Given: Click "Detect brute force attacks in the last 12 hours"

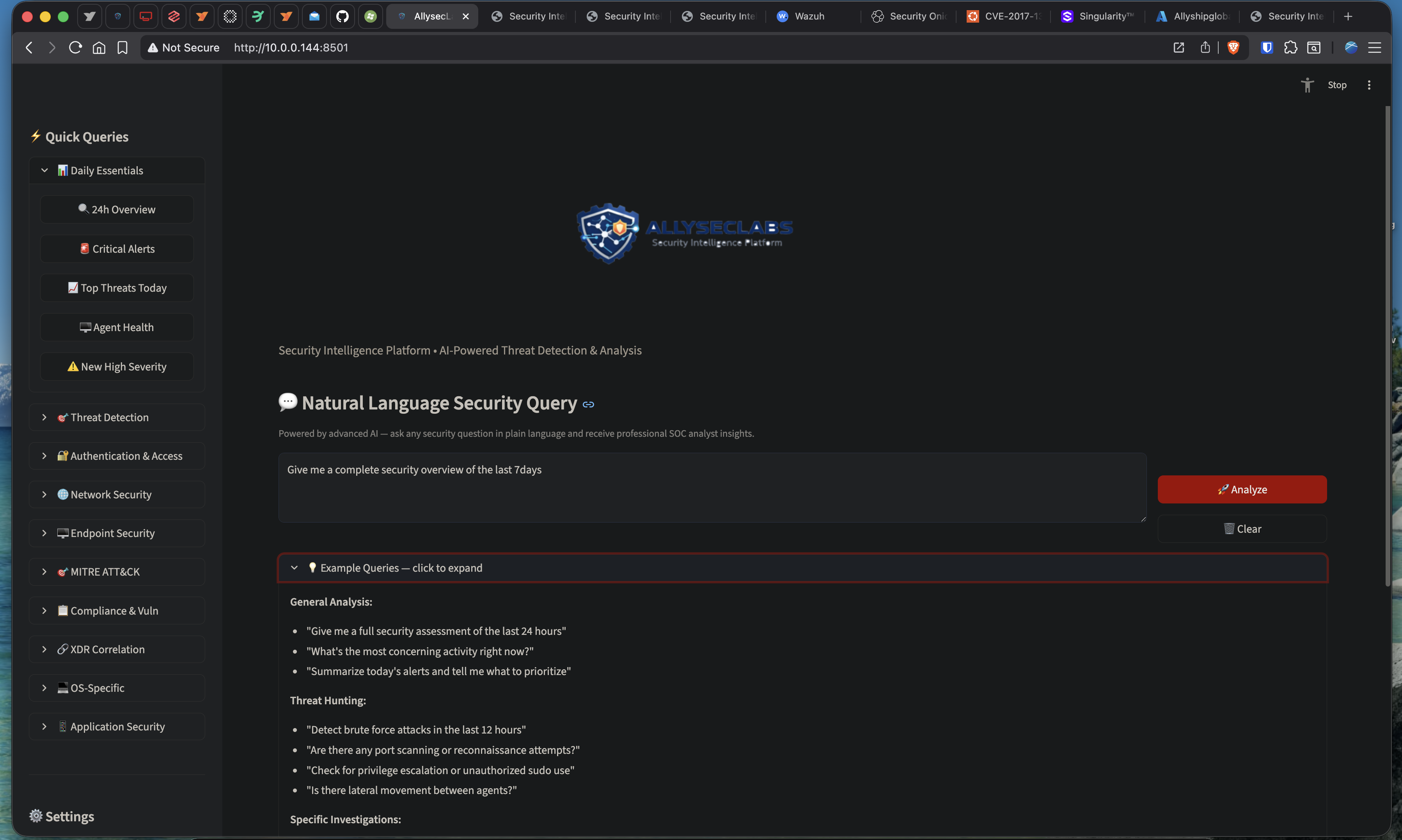Looking at the screenshot, I should point(416,730).
